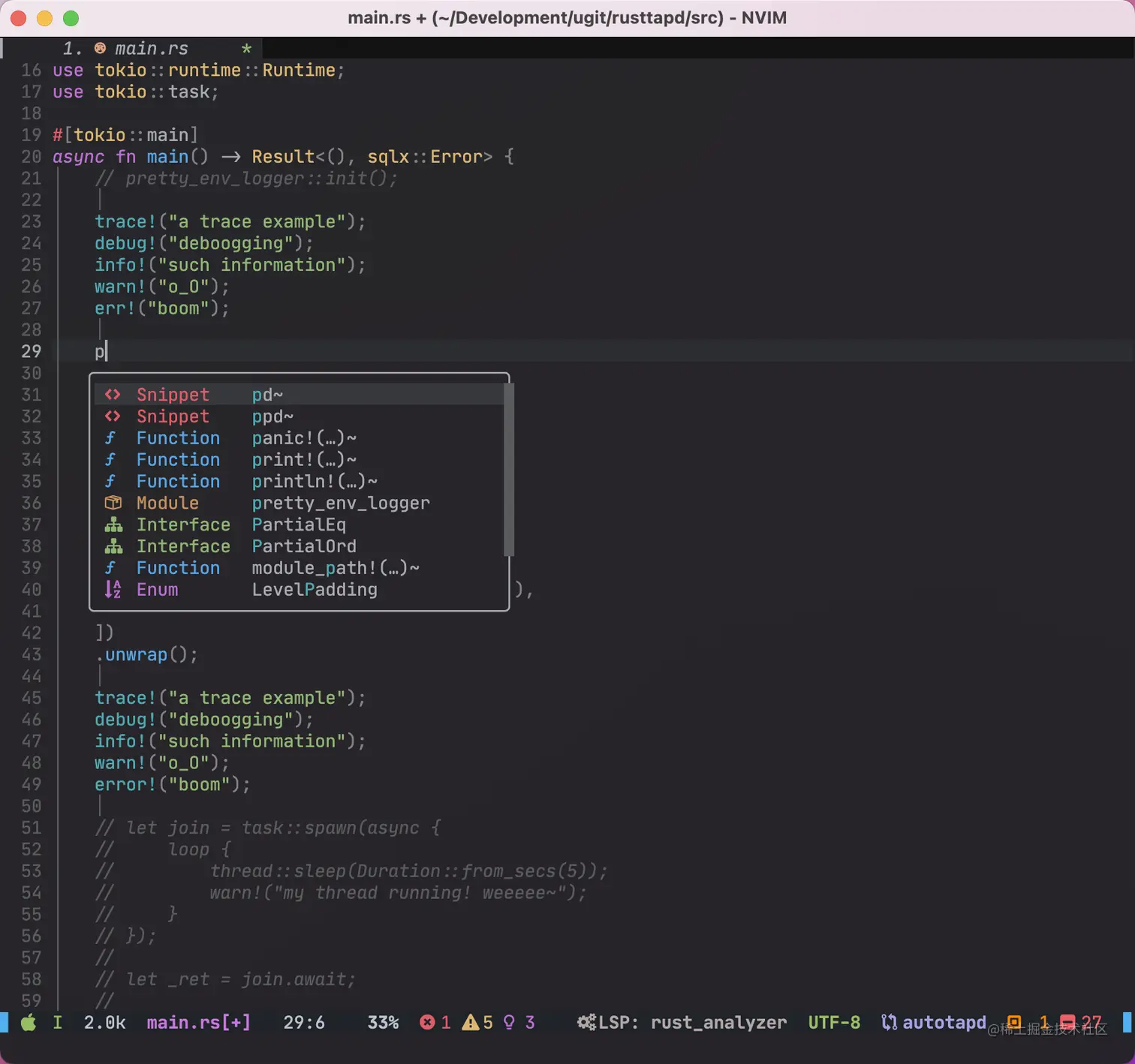Viewport: 1135px width, 1064px height.
Task: Click the 'err!("boom");' line
Action: (161, 308)
